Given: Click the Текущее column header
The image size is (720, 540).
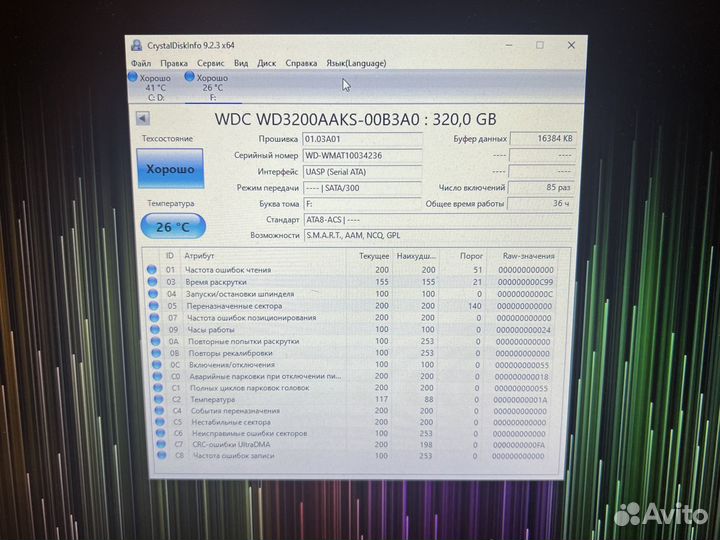Looking at the screenshot, I should click(x=374, y=256).
